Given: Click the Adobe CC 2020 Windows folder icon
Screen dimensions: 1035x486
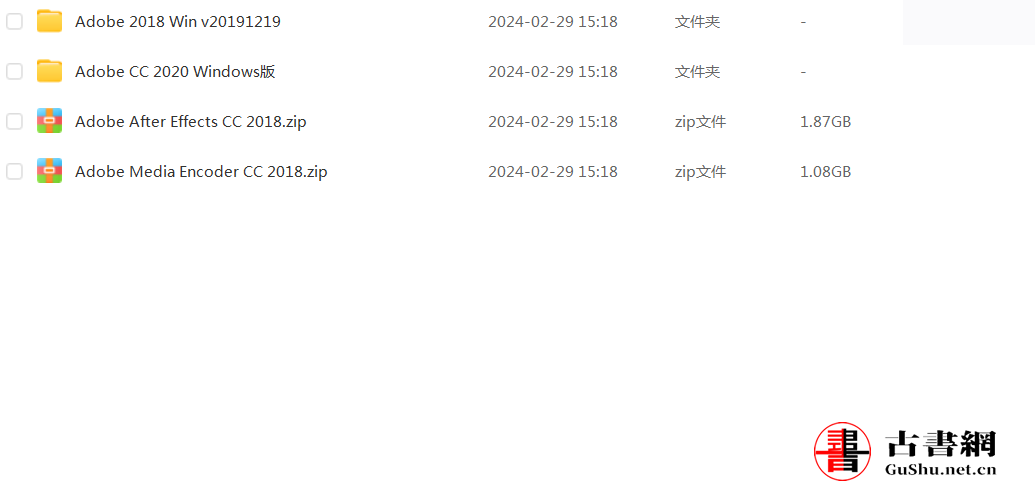Looking at the screenshot, I should (x=50, y=71).
